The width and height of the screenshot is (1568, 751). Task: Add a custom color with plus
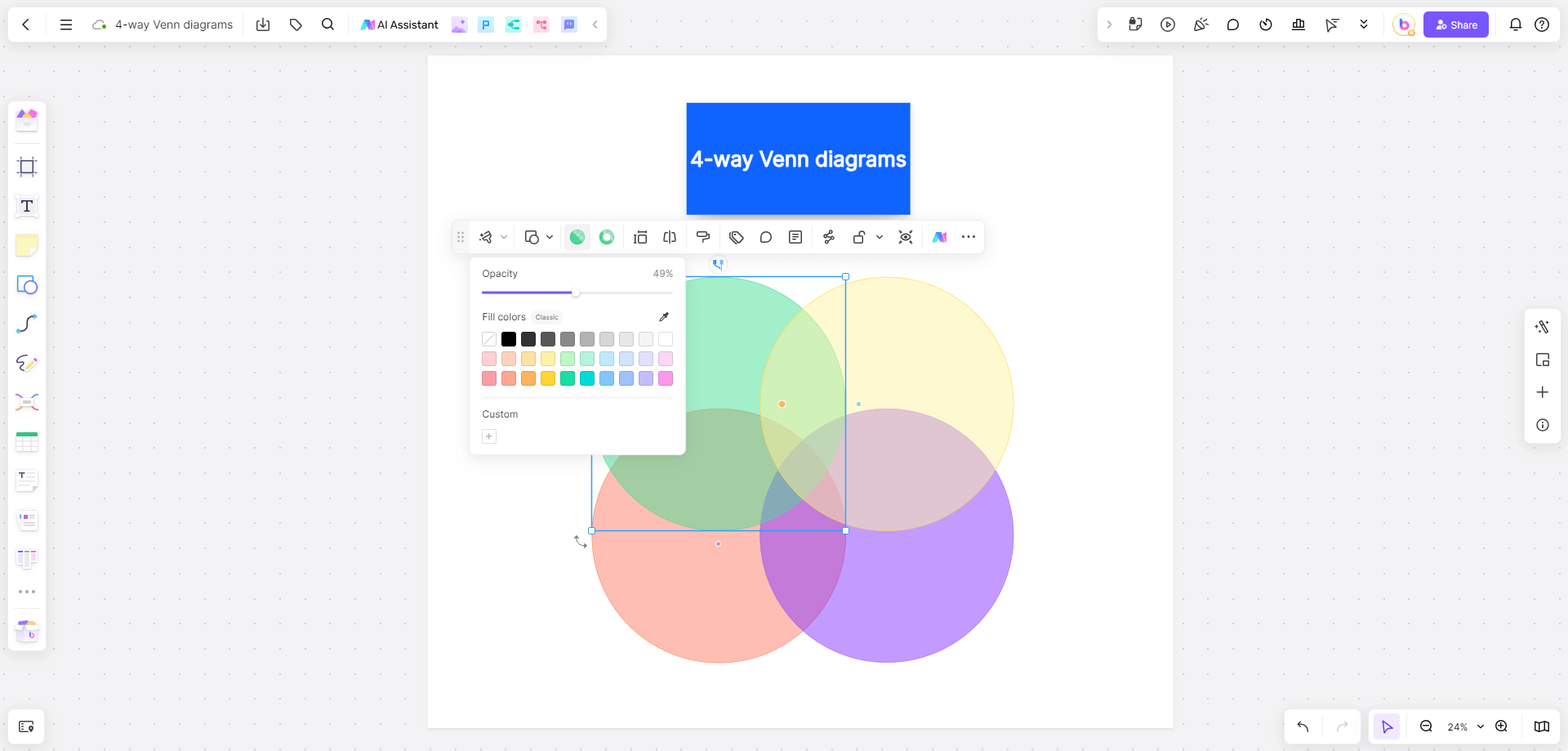pos(489,436)
